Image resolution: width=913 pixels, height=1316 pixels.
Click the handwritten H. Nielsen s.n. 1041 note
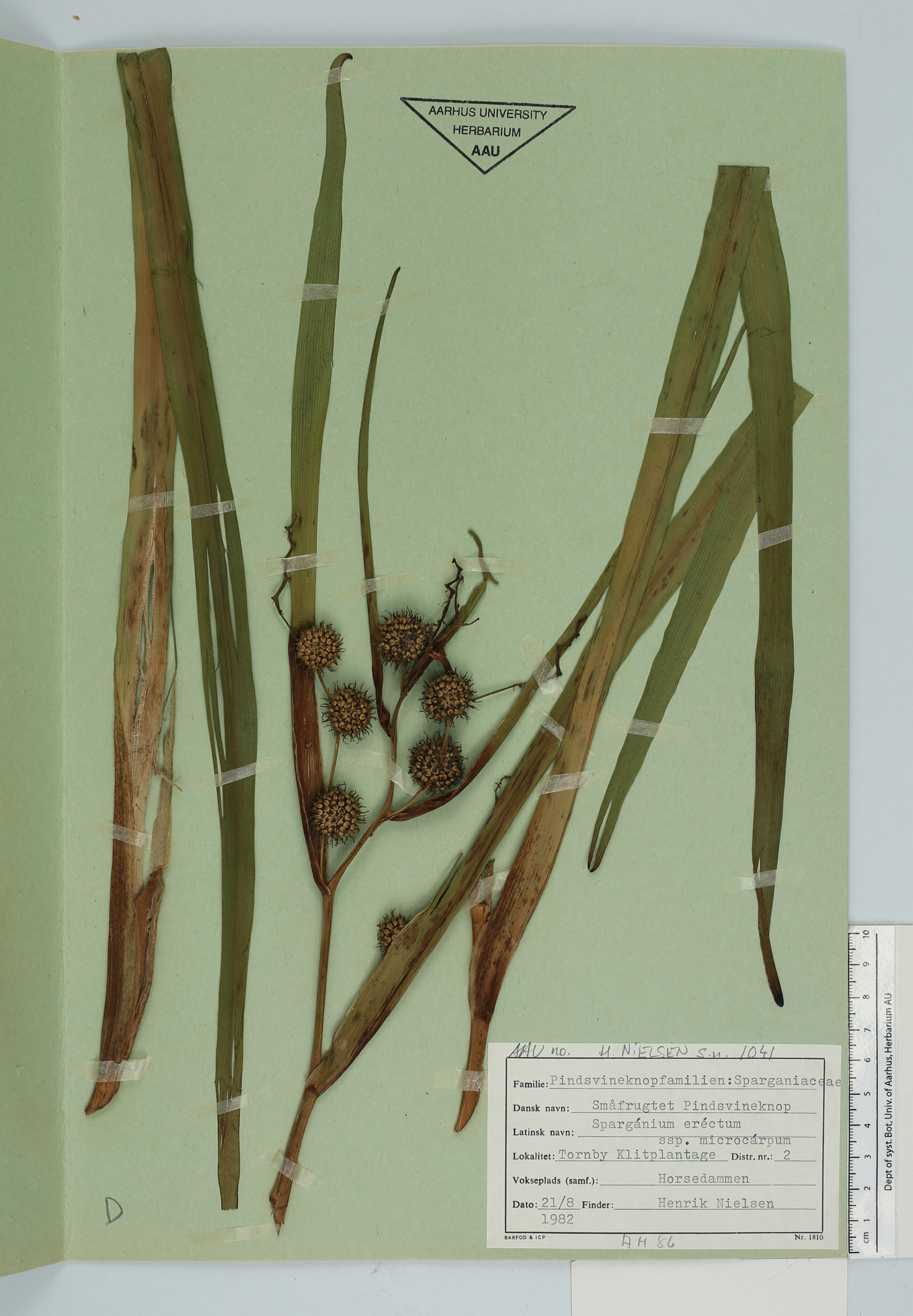(x=685, y=1051)
